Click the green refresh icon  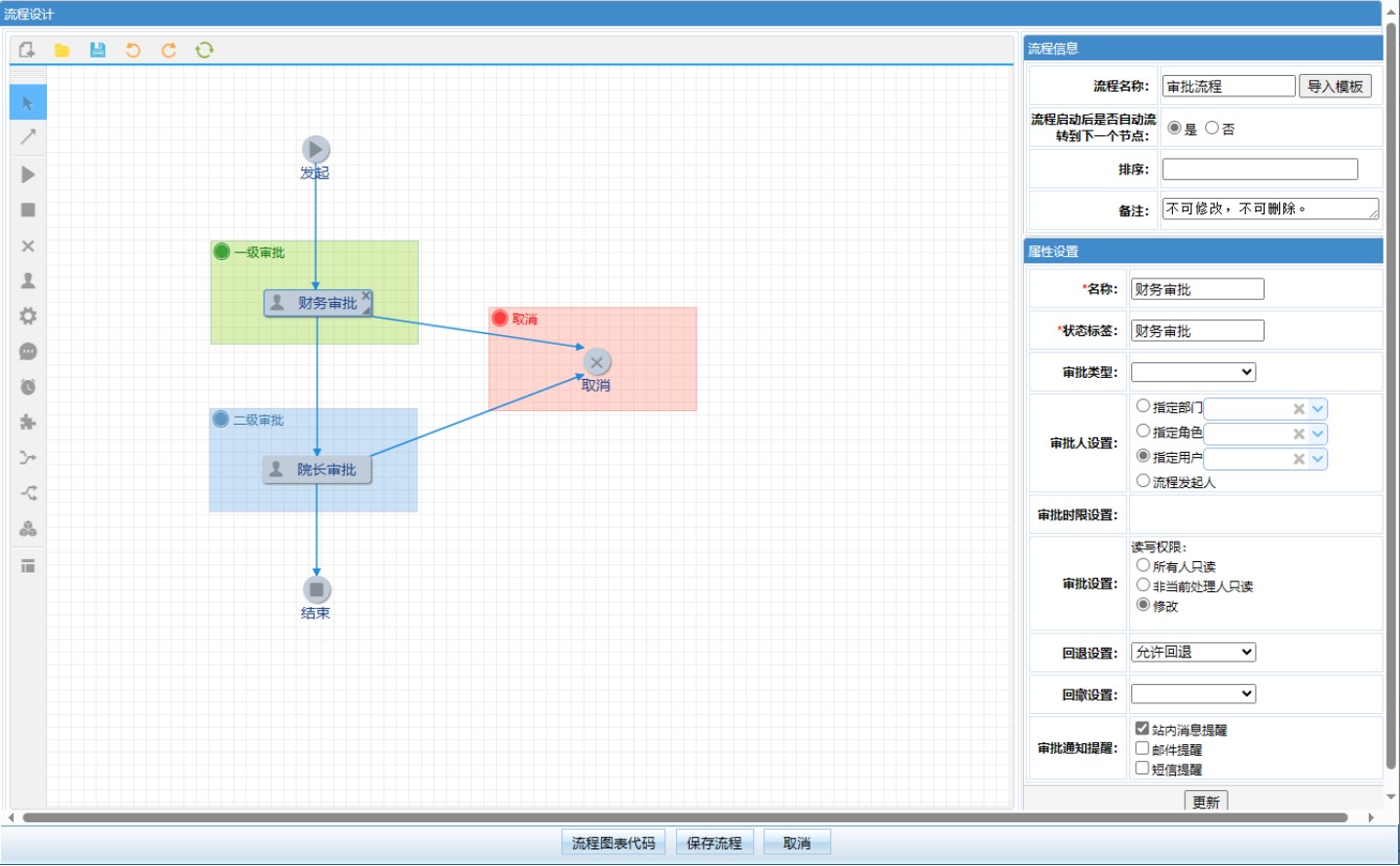tap(205, 50)
